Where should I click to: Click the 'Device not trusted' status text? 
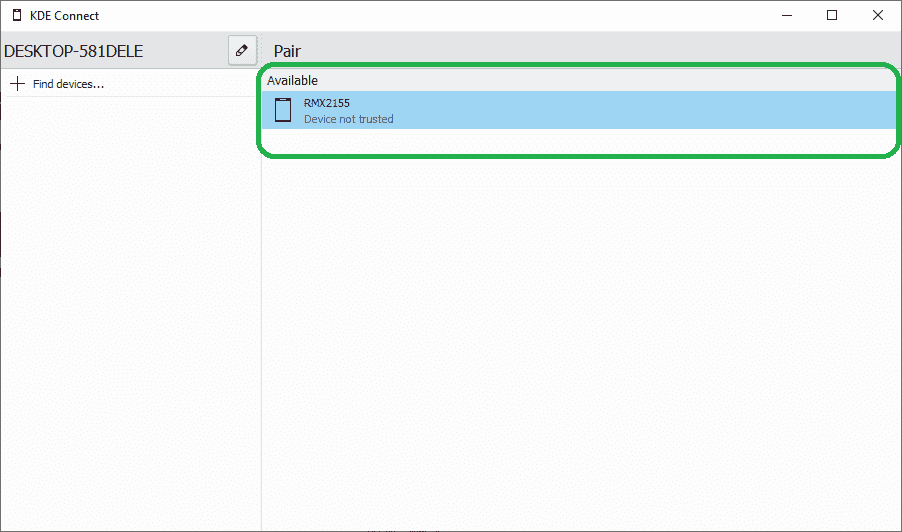click(349, 119)
